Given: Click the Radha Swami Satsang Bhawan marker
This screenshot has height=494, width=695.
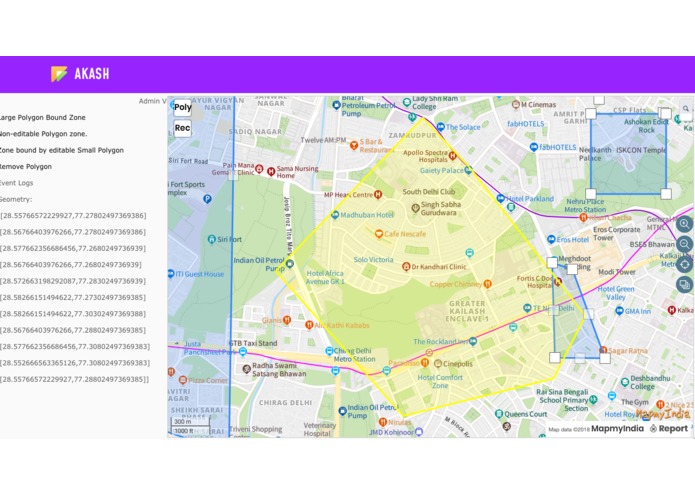Looking at the screenshot, I should tap(247, 369).
